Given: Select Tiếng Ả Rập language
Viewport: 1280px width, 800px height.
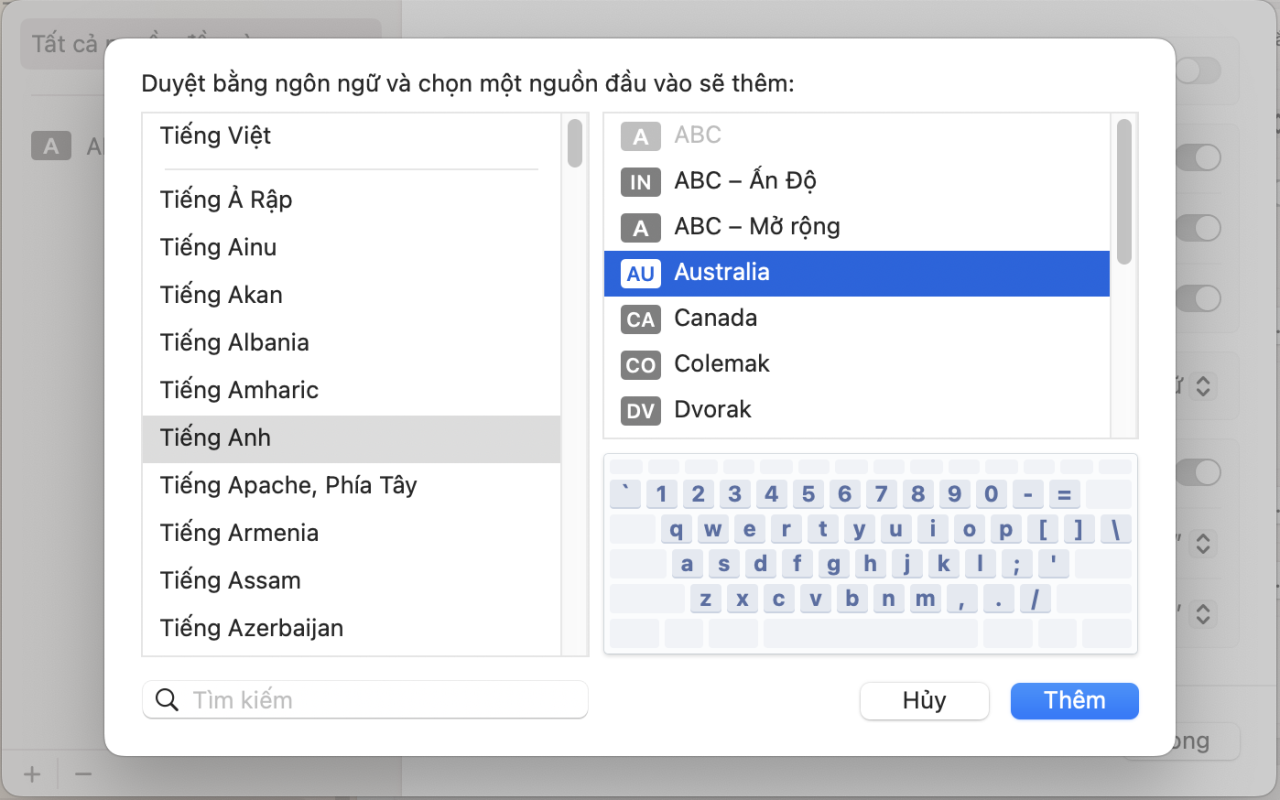Looking at the screenshot, I should (226, 200).
